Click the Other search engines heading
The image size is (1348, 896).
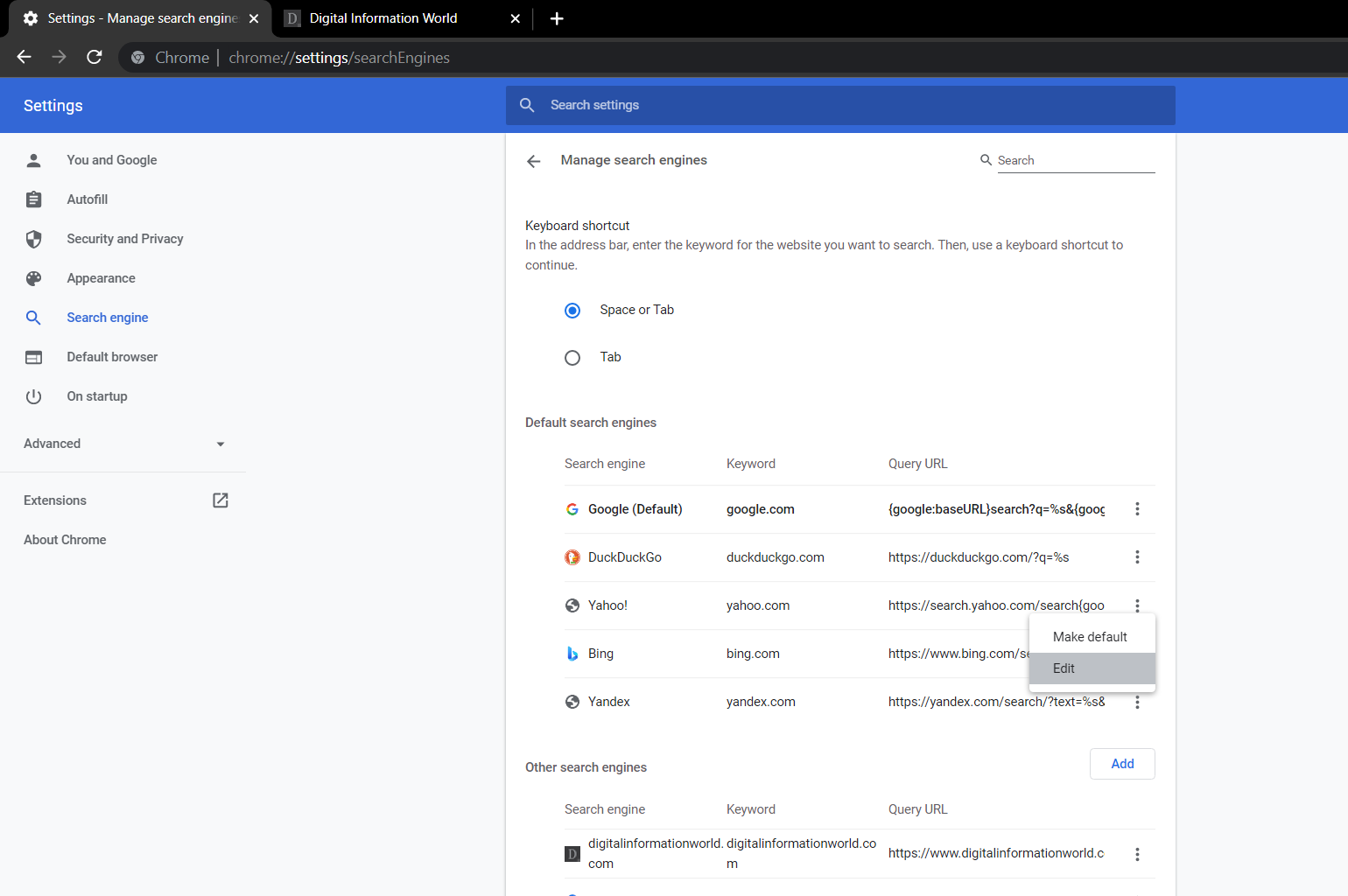point(586,767)
